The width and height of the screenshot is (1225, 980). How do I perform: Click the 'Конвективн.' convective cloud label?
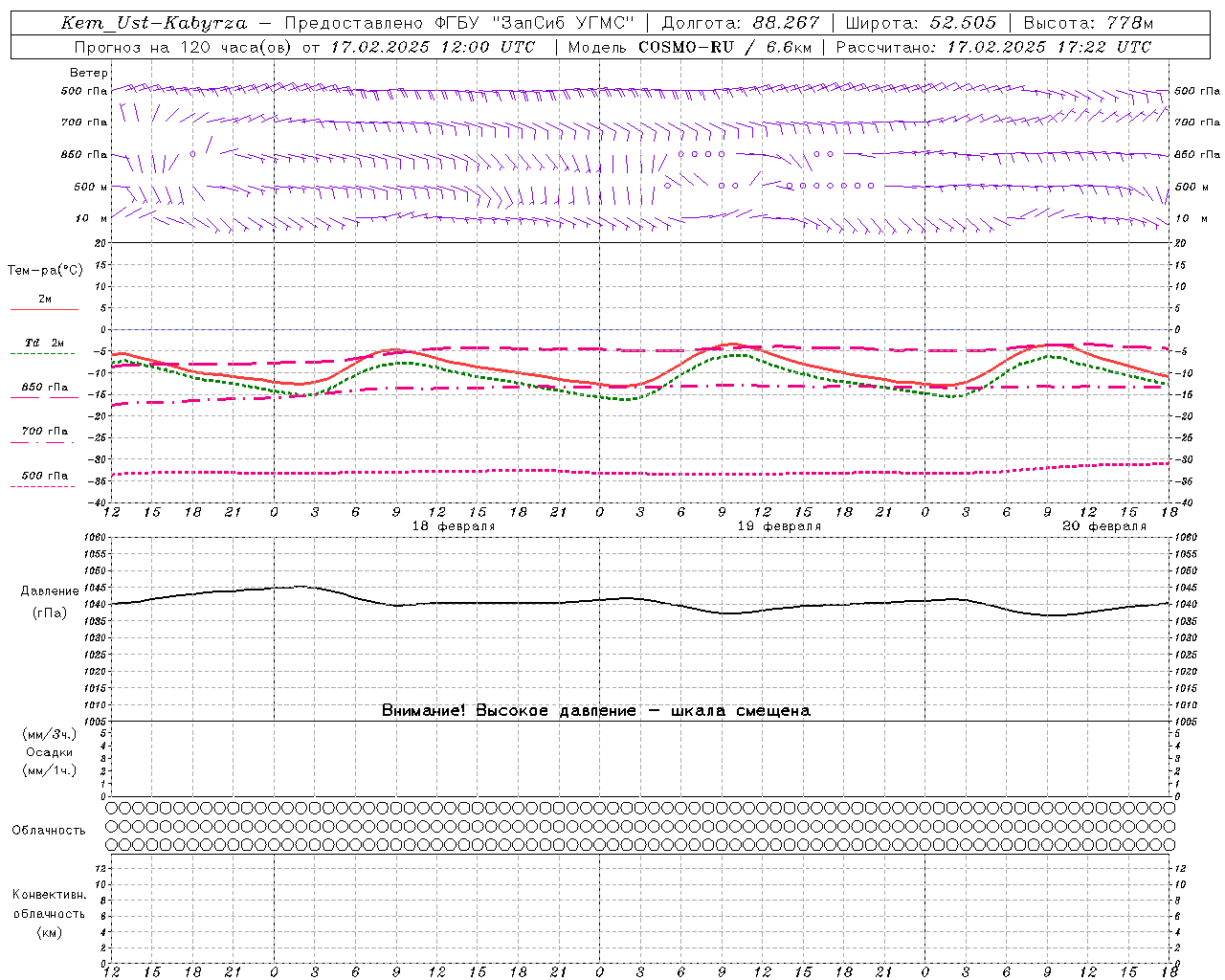pyautogui.click(x=49, y=895)
